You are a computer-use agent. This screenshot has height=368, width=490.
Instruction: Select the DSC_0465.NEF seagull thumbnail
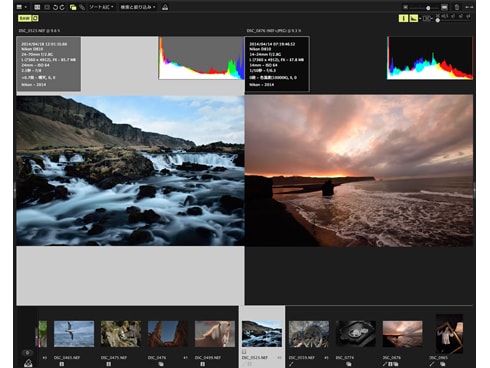[74, 334]
